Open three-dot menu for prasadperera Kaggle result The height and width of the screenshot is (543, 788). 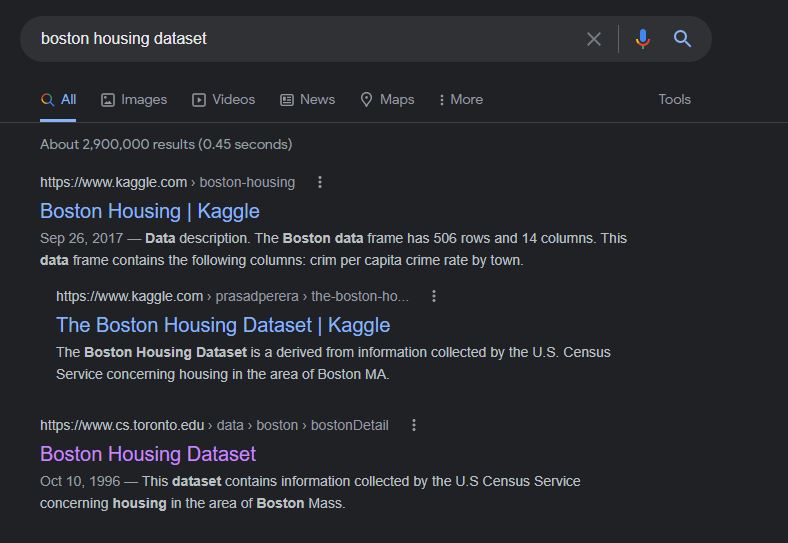coord(434,296)
